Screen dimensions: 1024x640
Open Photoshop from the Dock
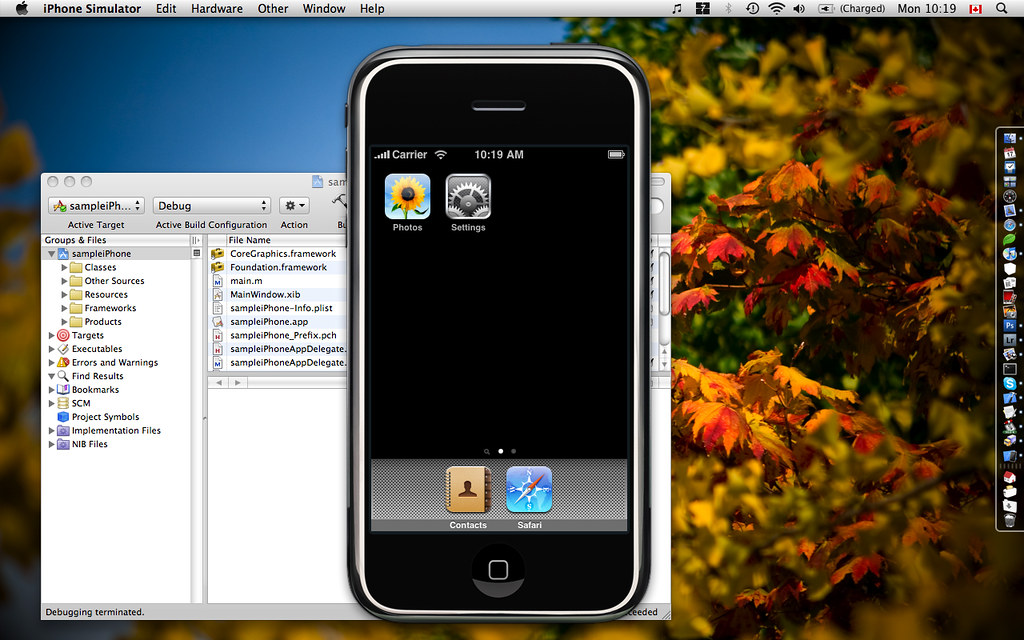[x=1010, y=325]
